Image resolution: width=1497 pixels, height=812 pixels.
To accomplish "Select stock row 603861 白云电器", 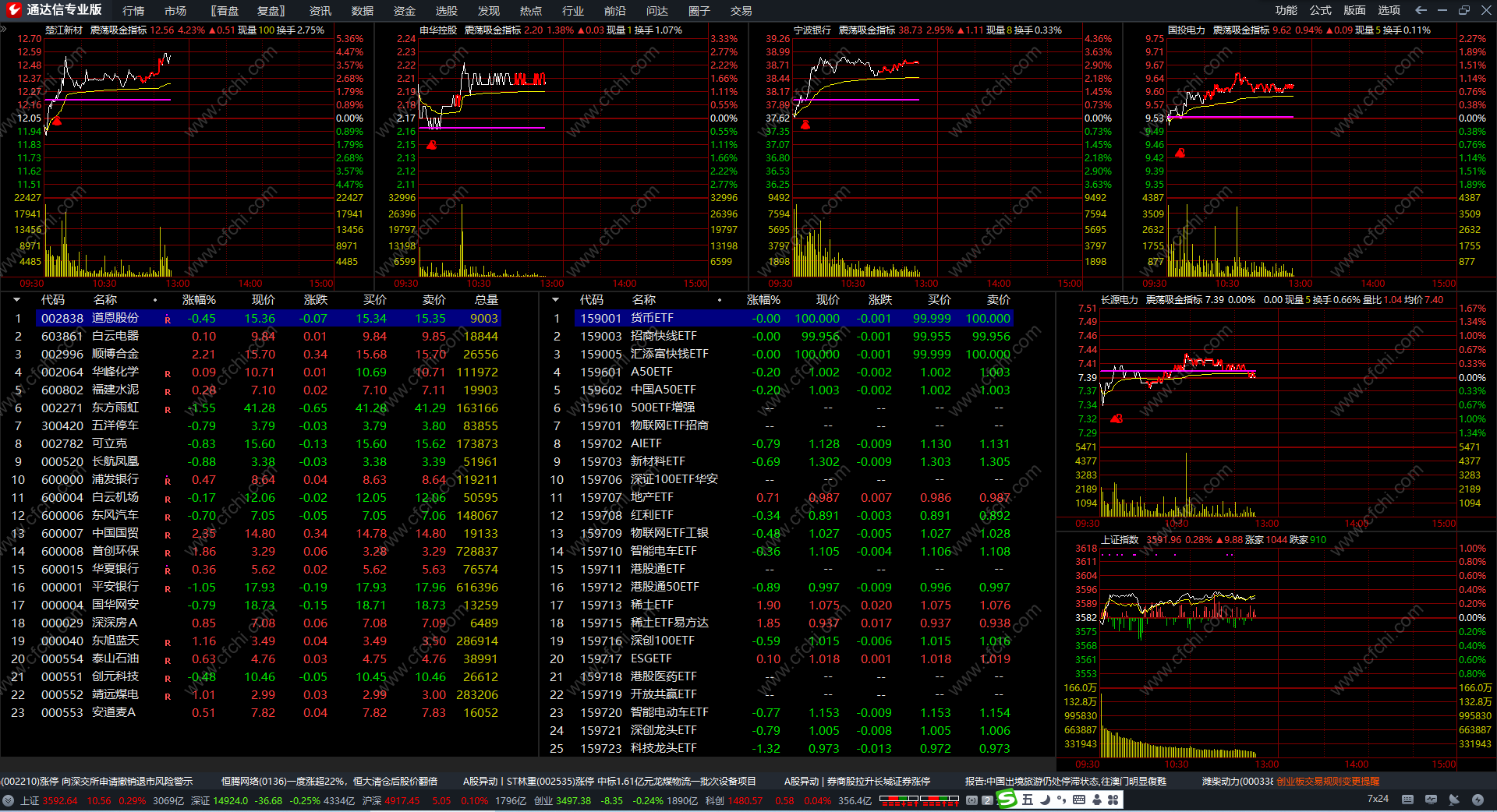I will (x=268, y=336).
